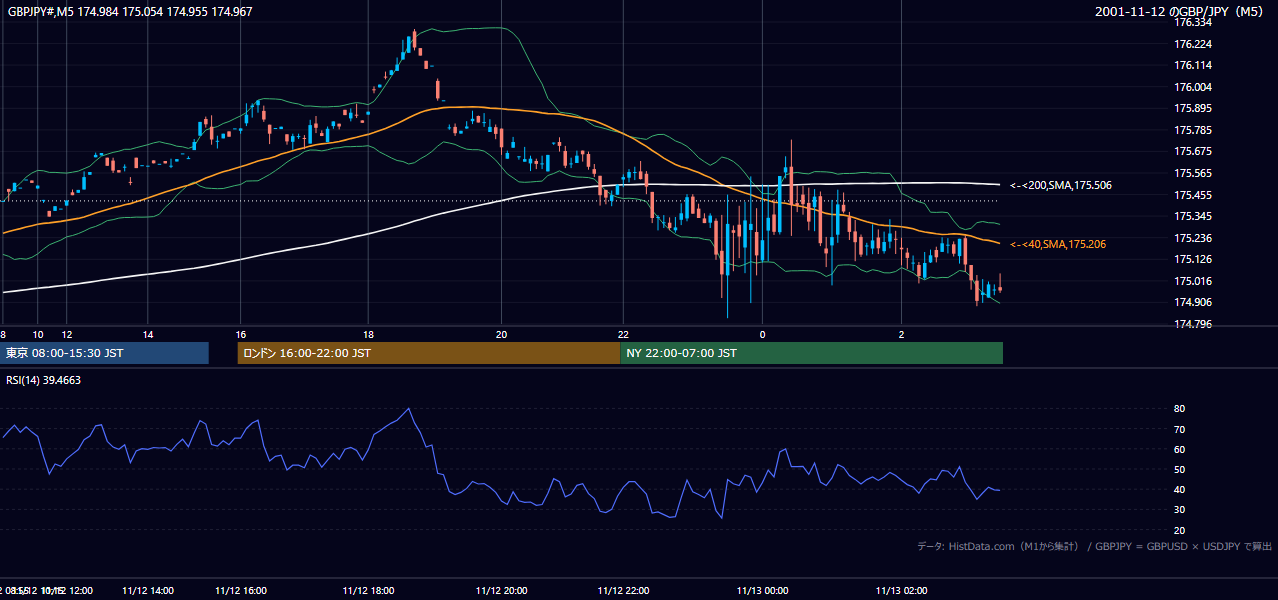Viewport: 1278px width, 600px height.
Task: Click the Tokyo session bar 東京 08:00-15:30 JST
Action: [104, 353]
